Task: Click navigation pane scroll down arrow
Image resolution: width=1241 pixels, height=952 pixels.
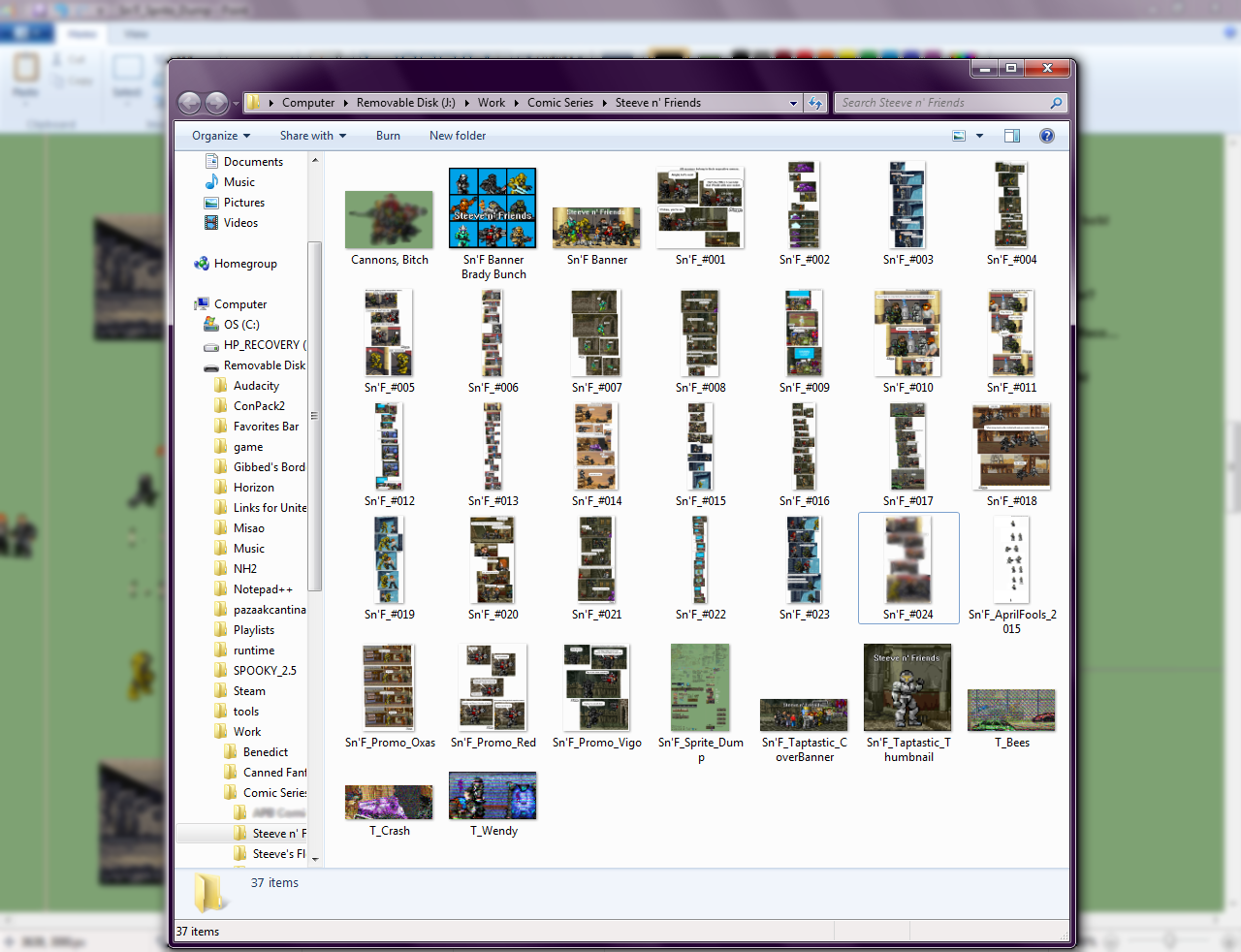Action: point(314,859)
